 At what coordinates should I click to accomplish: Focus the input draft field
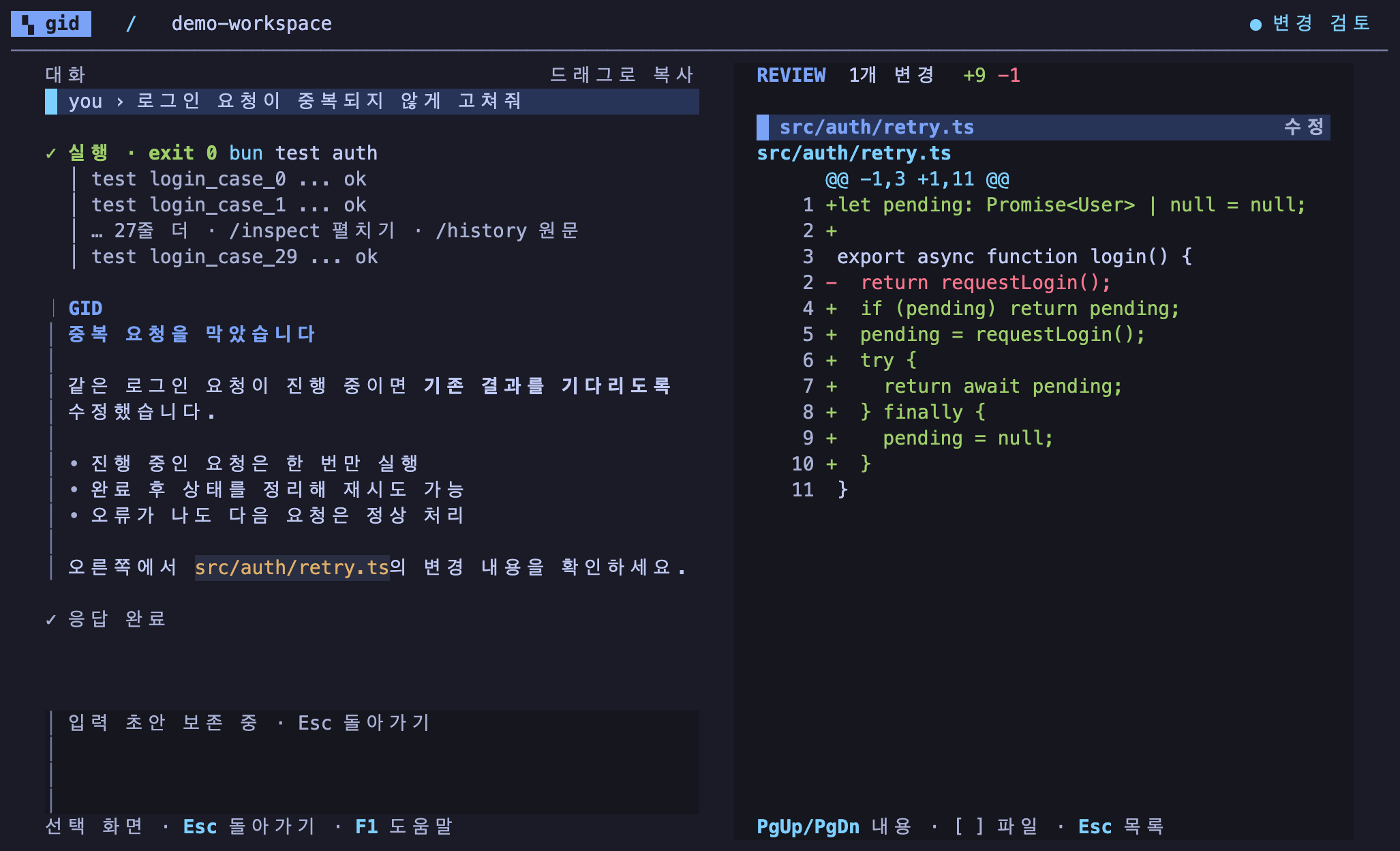click(372, 762)
